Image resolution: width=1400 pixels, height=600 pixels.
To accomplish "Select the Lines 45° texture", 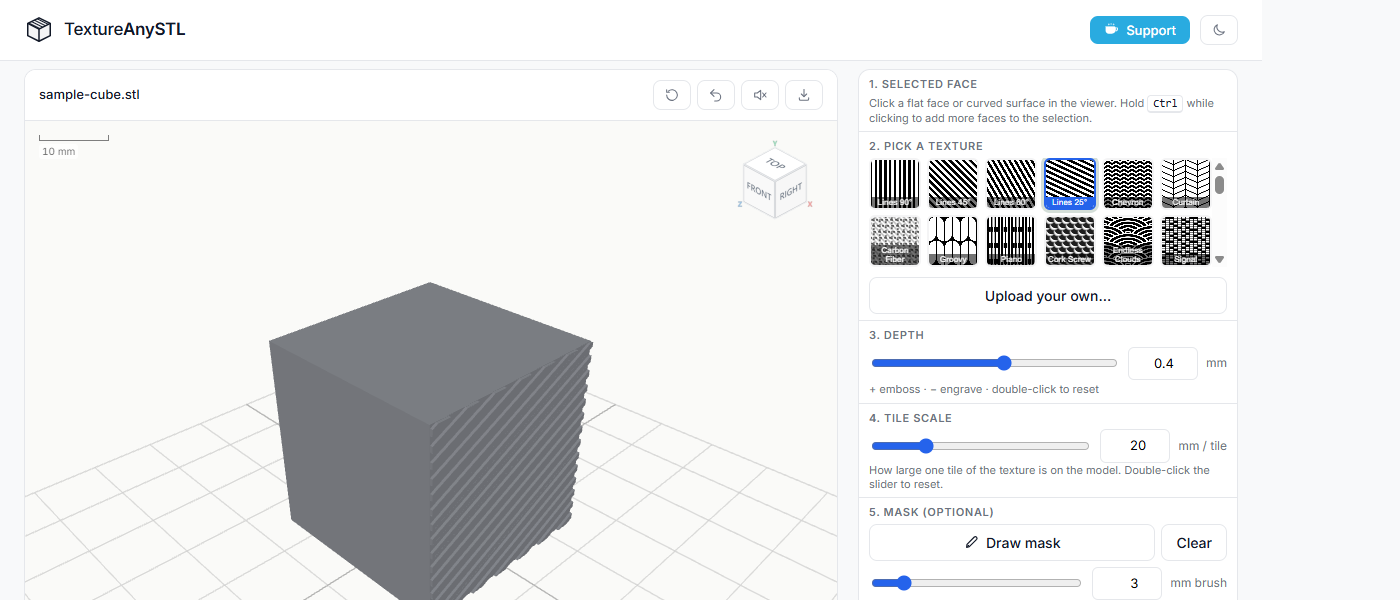I will 953,184.
